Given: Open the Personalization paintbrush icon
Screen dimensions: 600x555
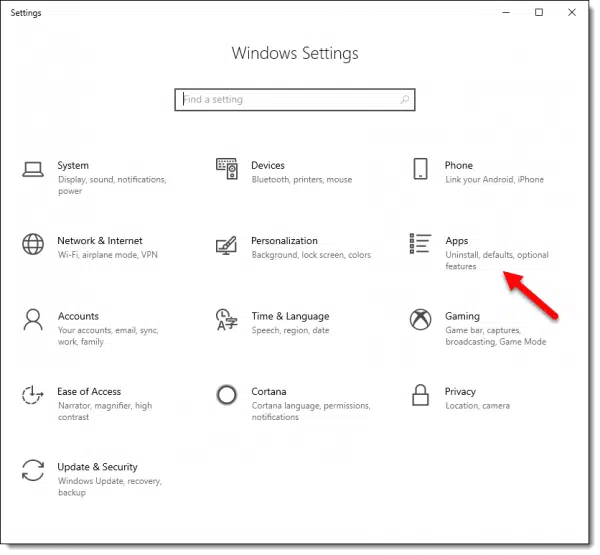Looking at the screenshot, I should coord(227,245).
